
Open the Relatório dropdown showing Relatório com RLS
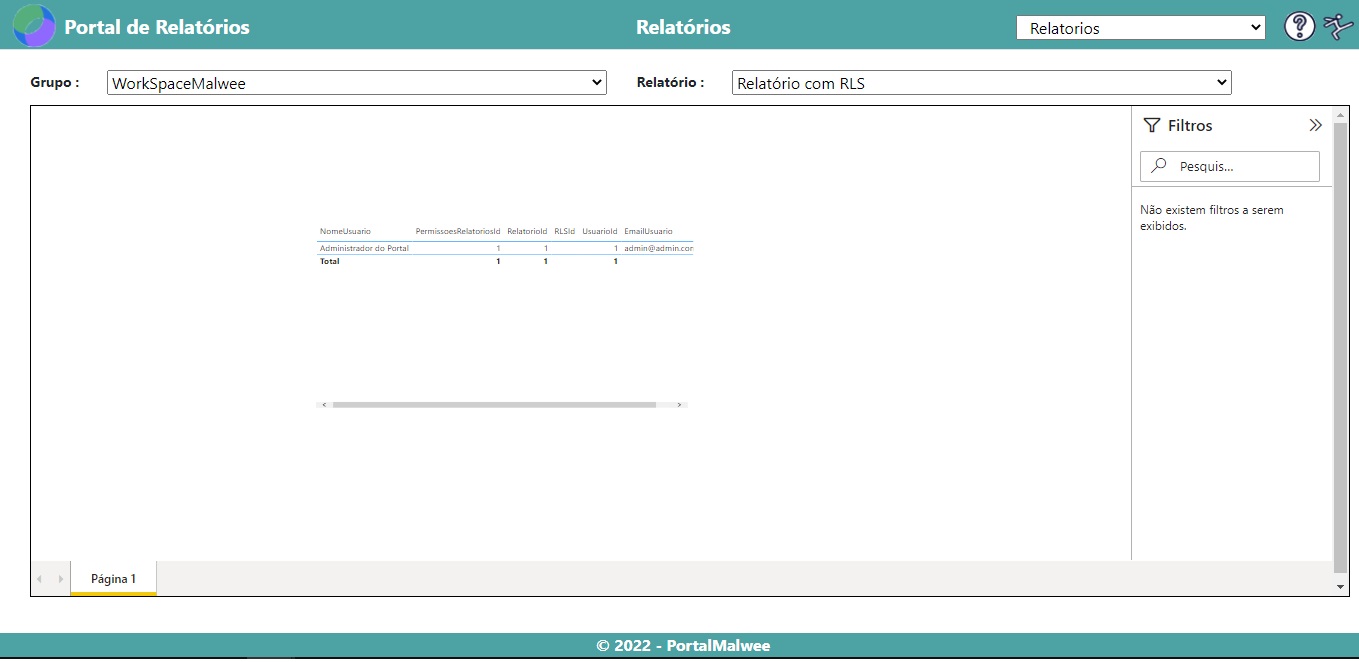[x=981, y=83]
